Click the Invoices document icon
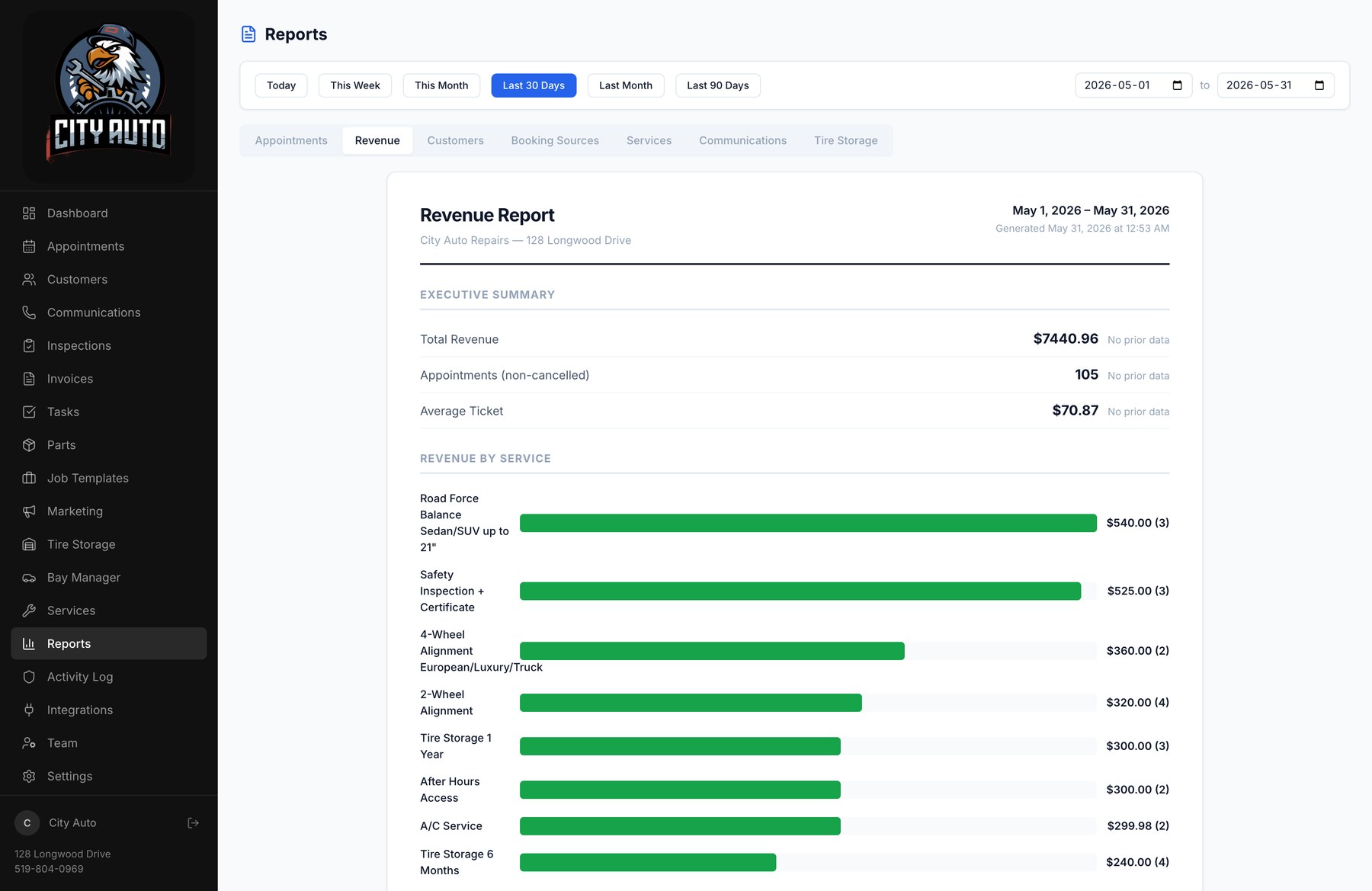1372x891 pixels. (29, 379)
